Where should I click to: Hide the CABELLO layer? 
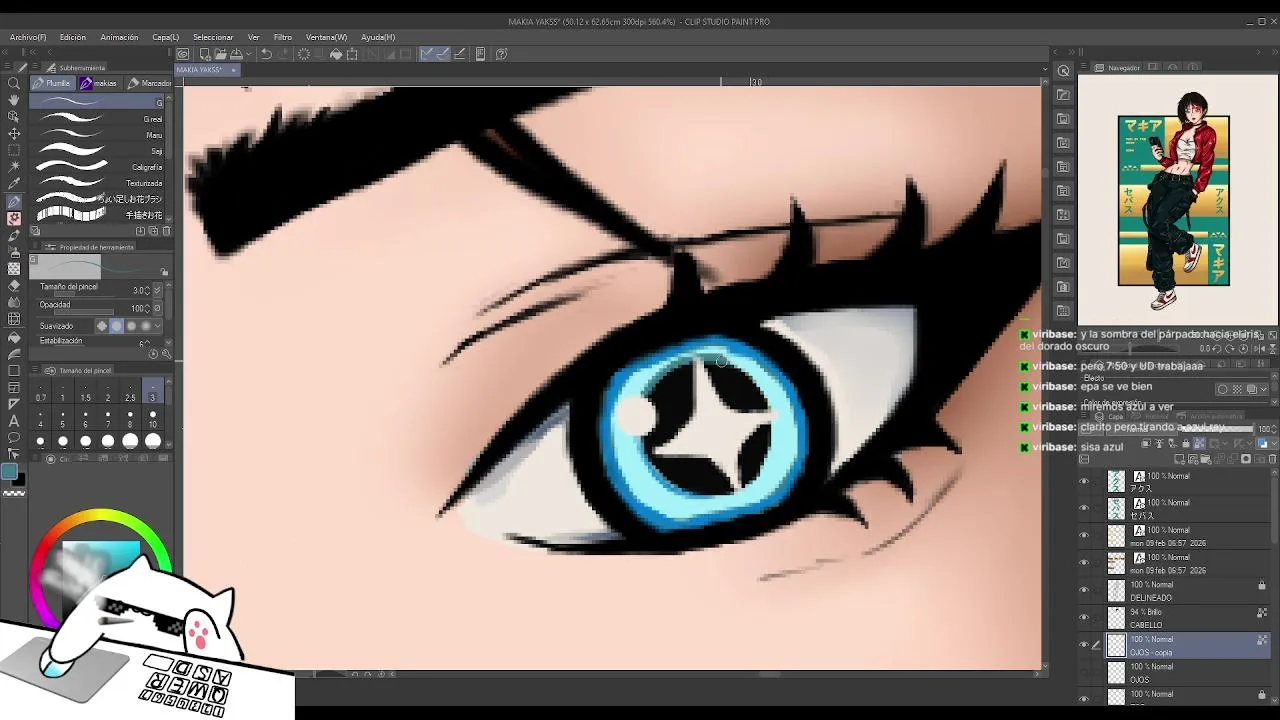tap(1084, 617)
